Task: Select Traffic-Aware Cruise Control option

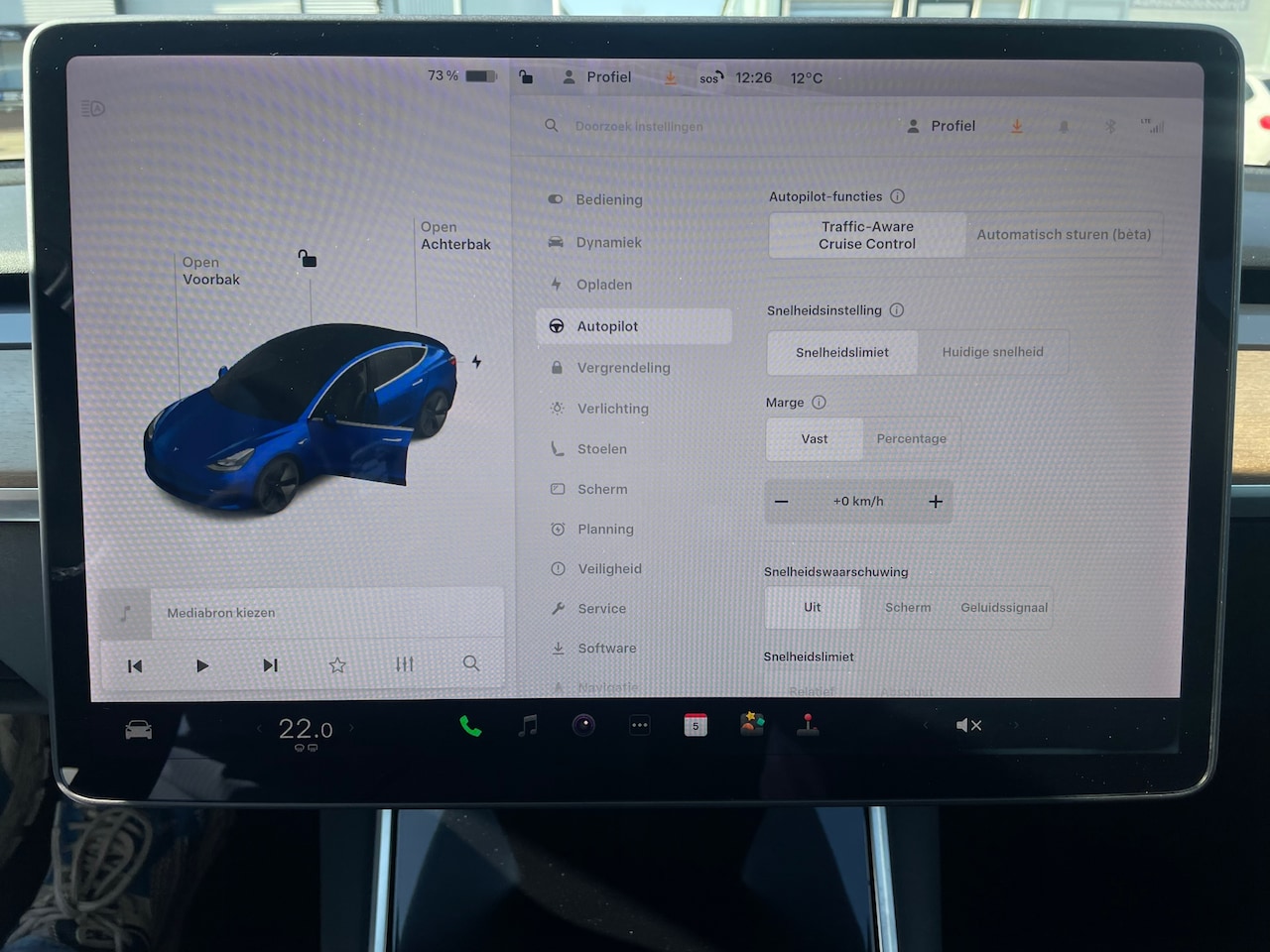Action: point(867,235)
